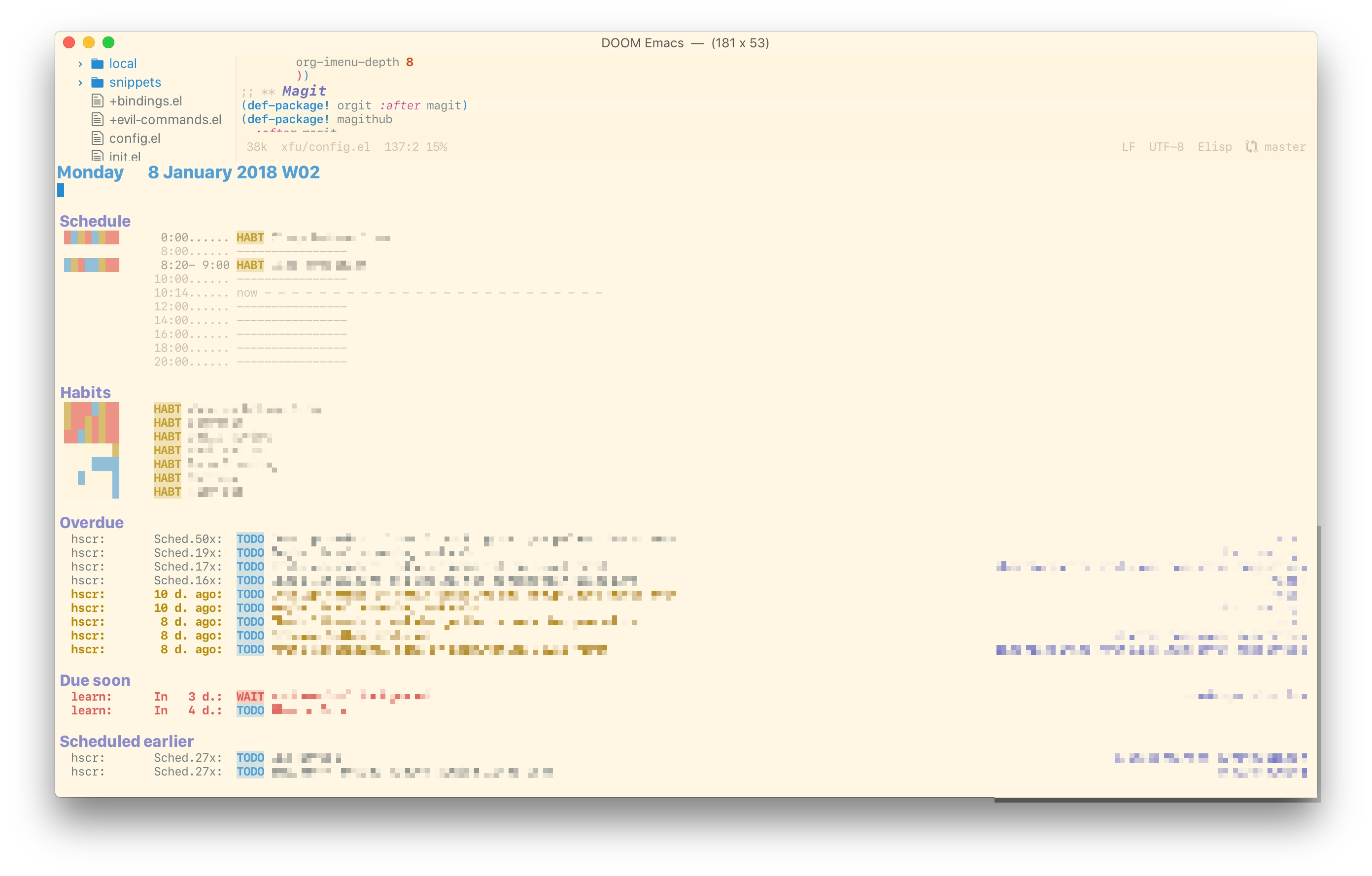This screenshot has width=1372, height=876.
Task: Click the git branch icon in the modeline
Action: click(x=1252, y=147)
